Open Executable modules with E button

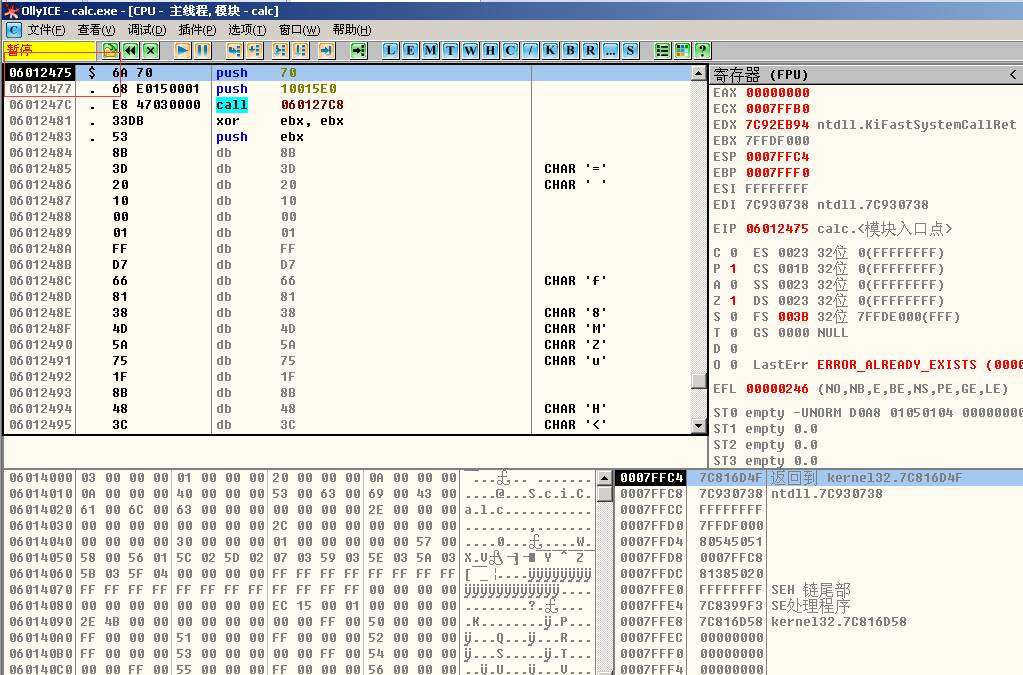[x=410, y=50]
